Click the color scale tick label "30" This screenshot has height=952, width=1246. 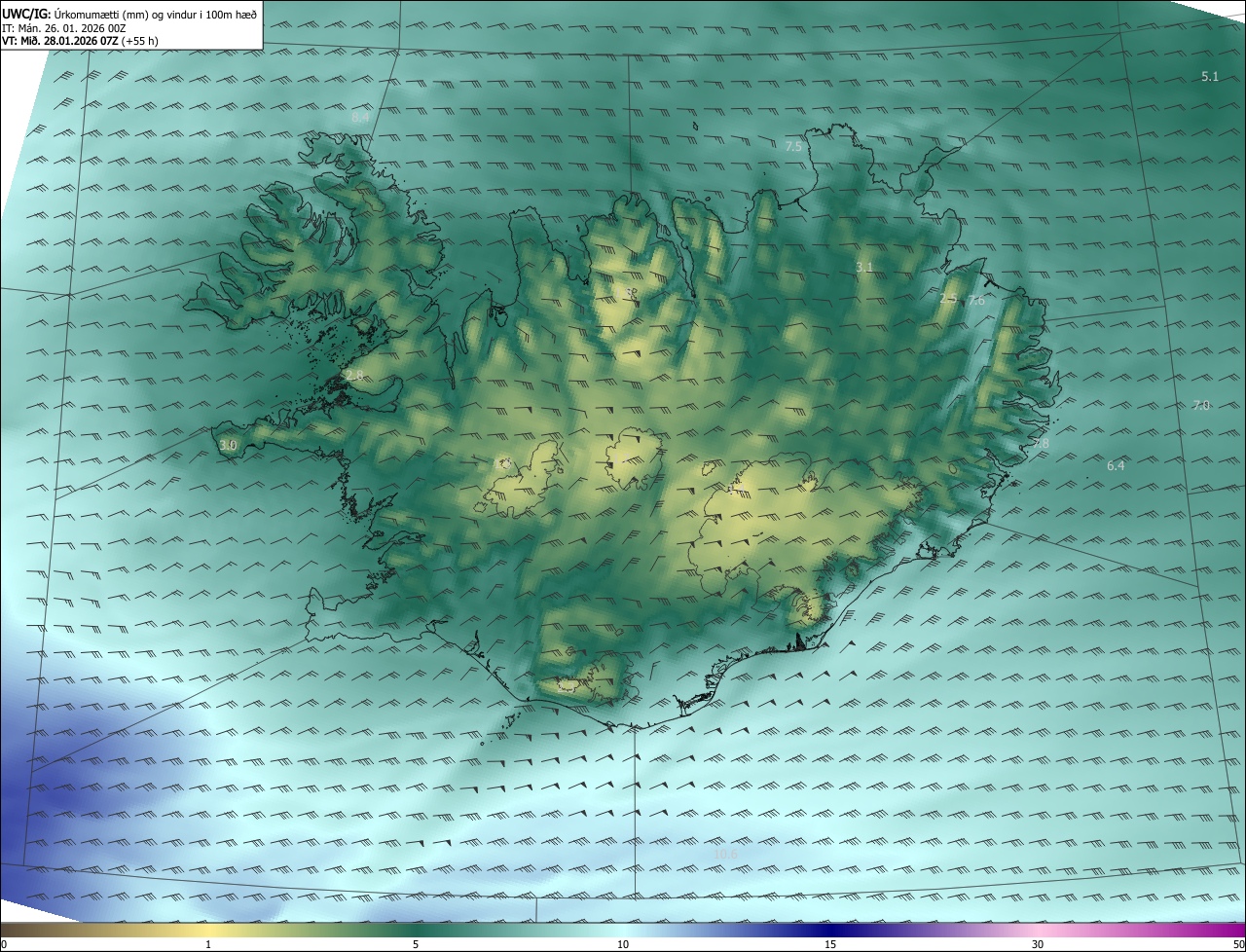(1038, 944)
